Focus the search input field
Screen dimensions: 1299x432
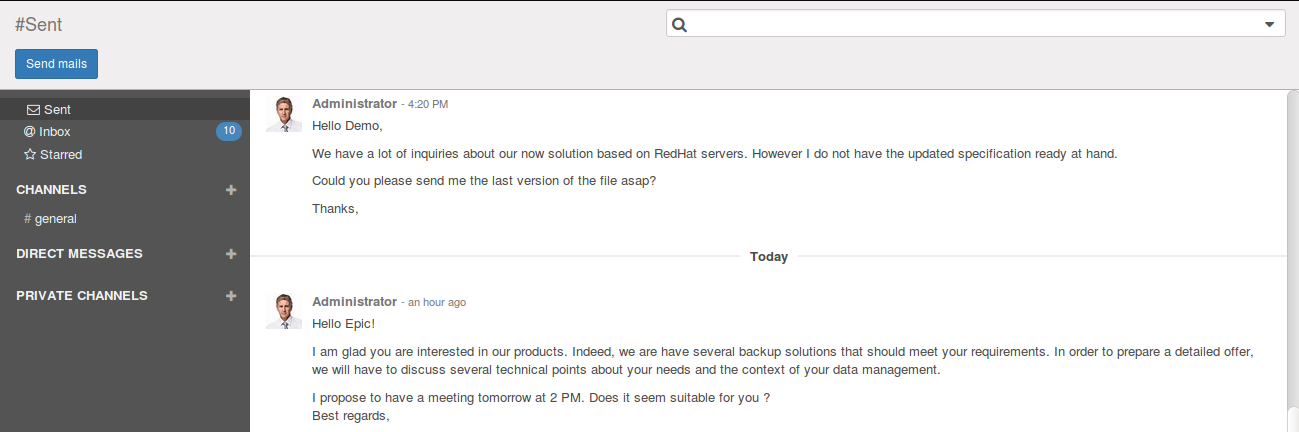tap(970, 25)
